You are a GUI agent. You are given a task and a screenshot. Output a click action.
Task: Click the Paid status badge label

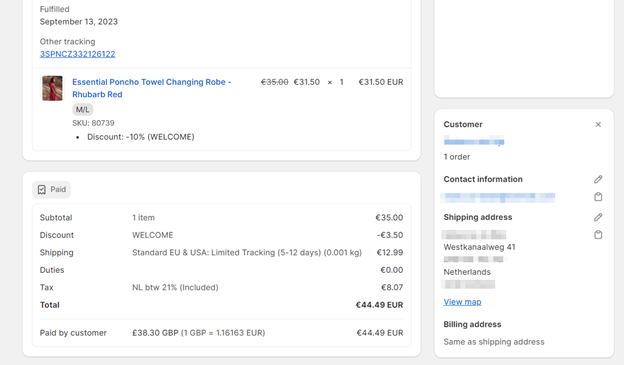coord(58,189)
